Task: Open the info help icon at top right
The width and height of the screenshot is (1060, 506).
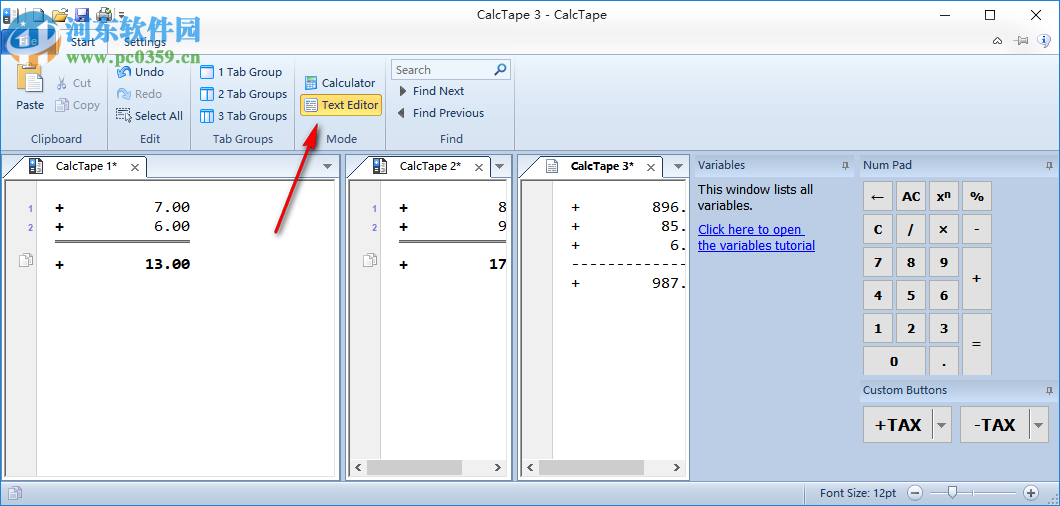Action: [1042, 41]
